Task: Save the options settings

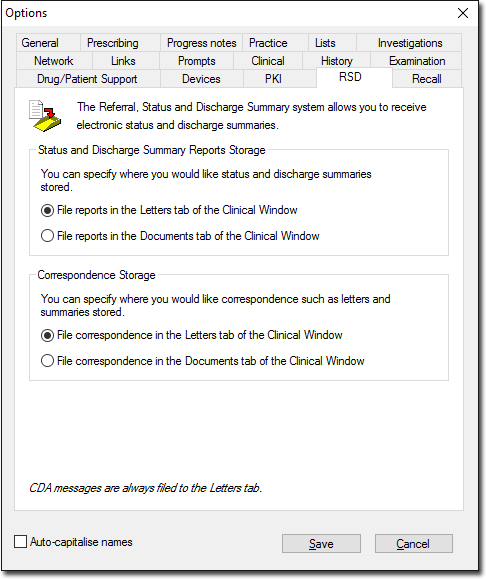Action: click(x=321, y=544)
